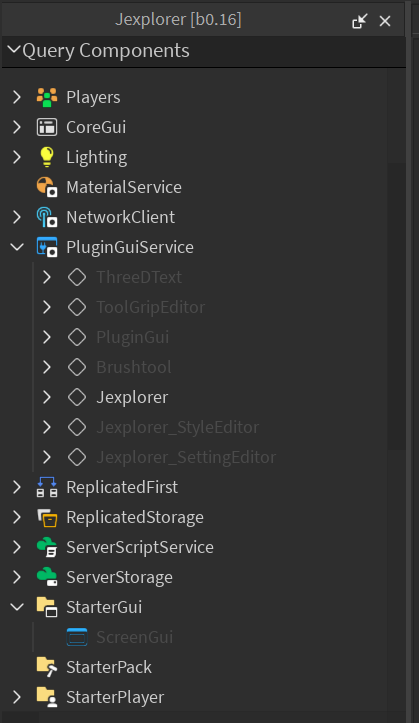
Task: Expand the ReplicatedStorage node arrow
Action: (x=17, y=517)
